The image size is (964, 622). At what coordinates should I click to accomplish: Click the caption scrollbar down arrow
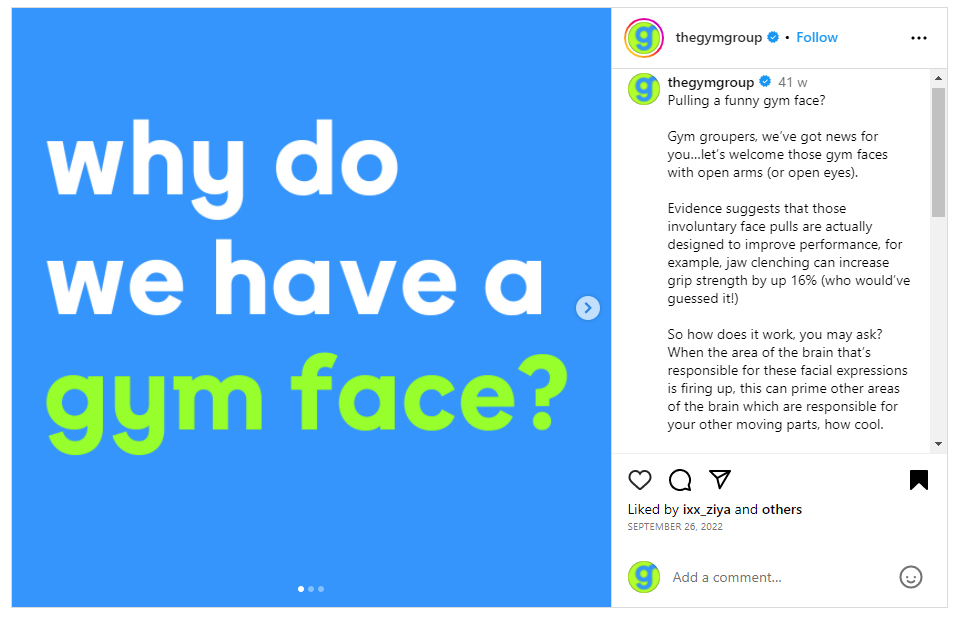click(938, 443)
